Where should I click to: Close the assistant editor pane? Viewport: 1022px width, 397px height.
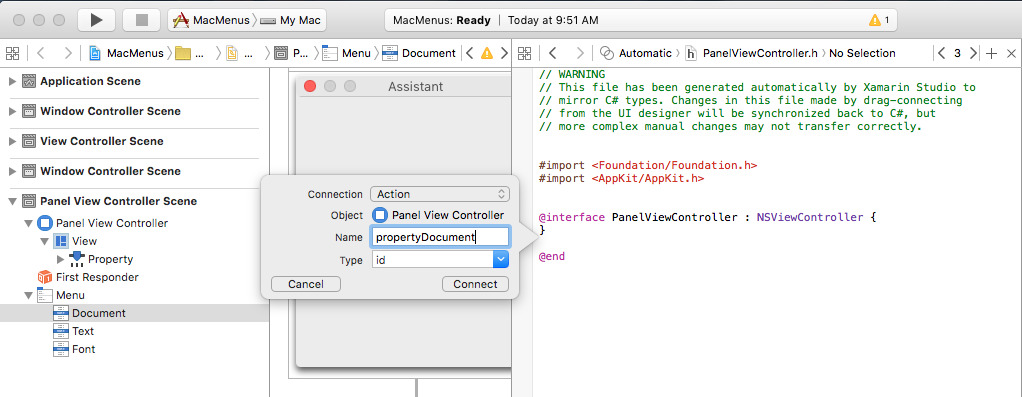[x=1011, y=53]
